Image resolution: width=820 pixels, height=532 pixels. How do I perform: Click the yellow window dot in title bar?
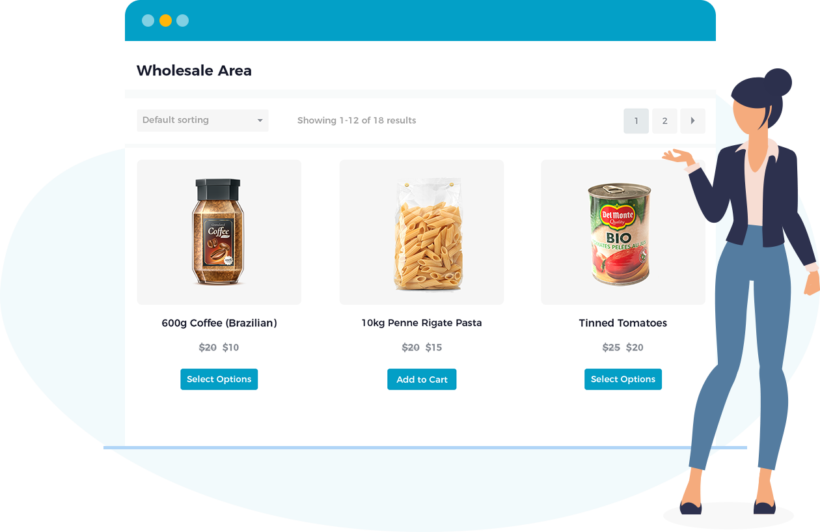[x=165, y=20]
